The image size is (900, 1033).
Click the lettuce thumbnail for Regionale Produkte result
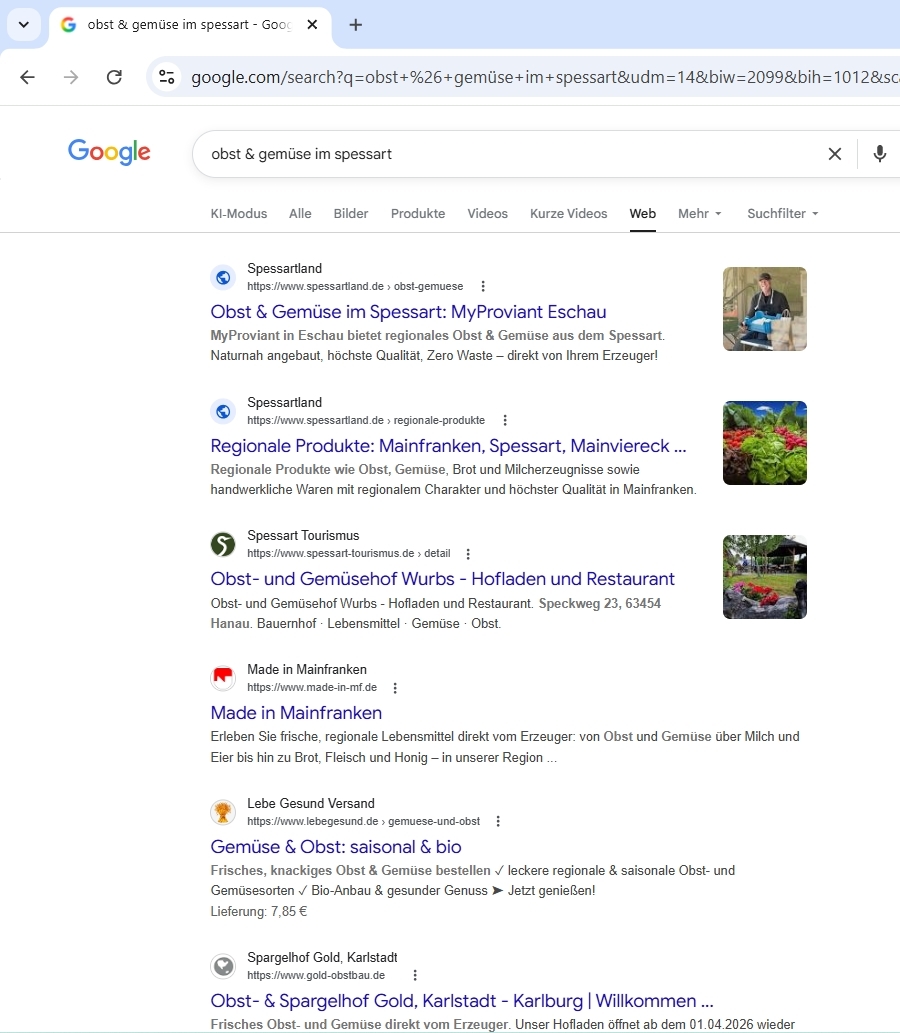[764, 443]
